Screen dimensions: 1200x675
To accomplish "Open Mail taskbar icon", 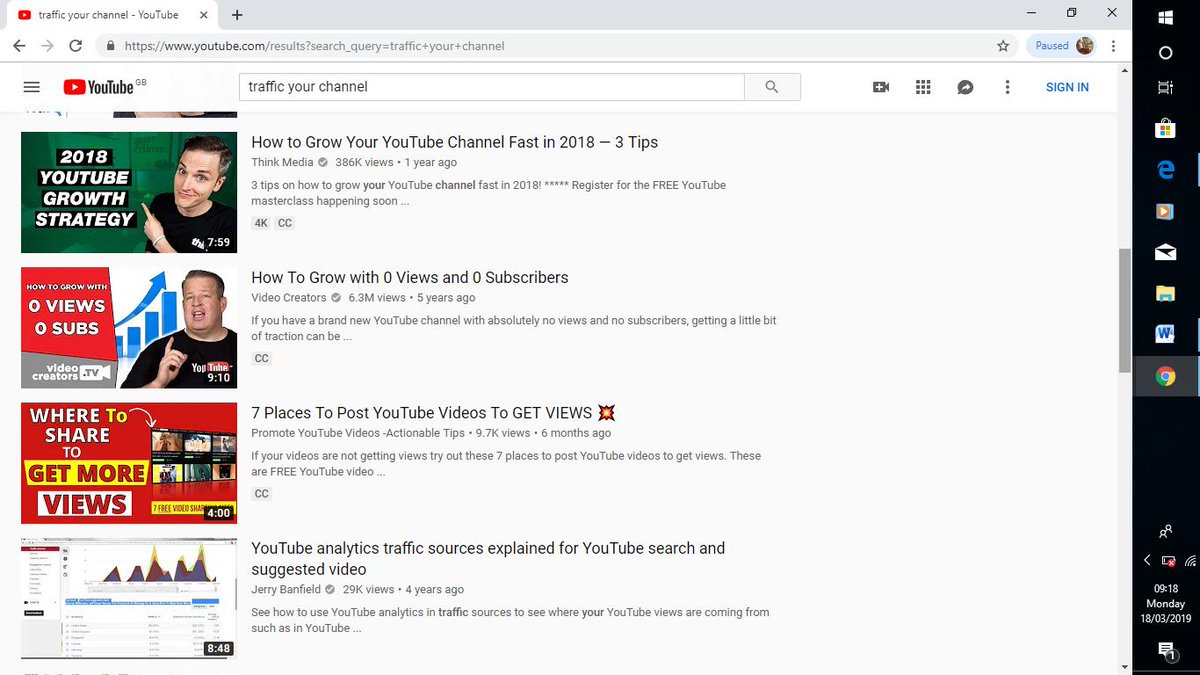I will (x=1165, y=253).
